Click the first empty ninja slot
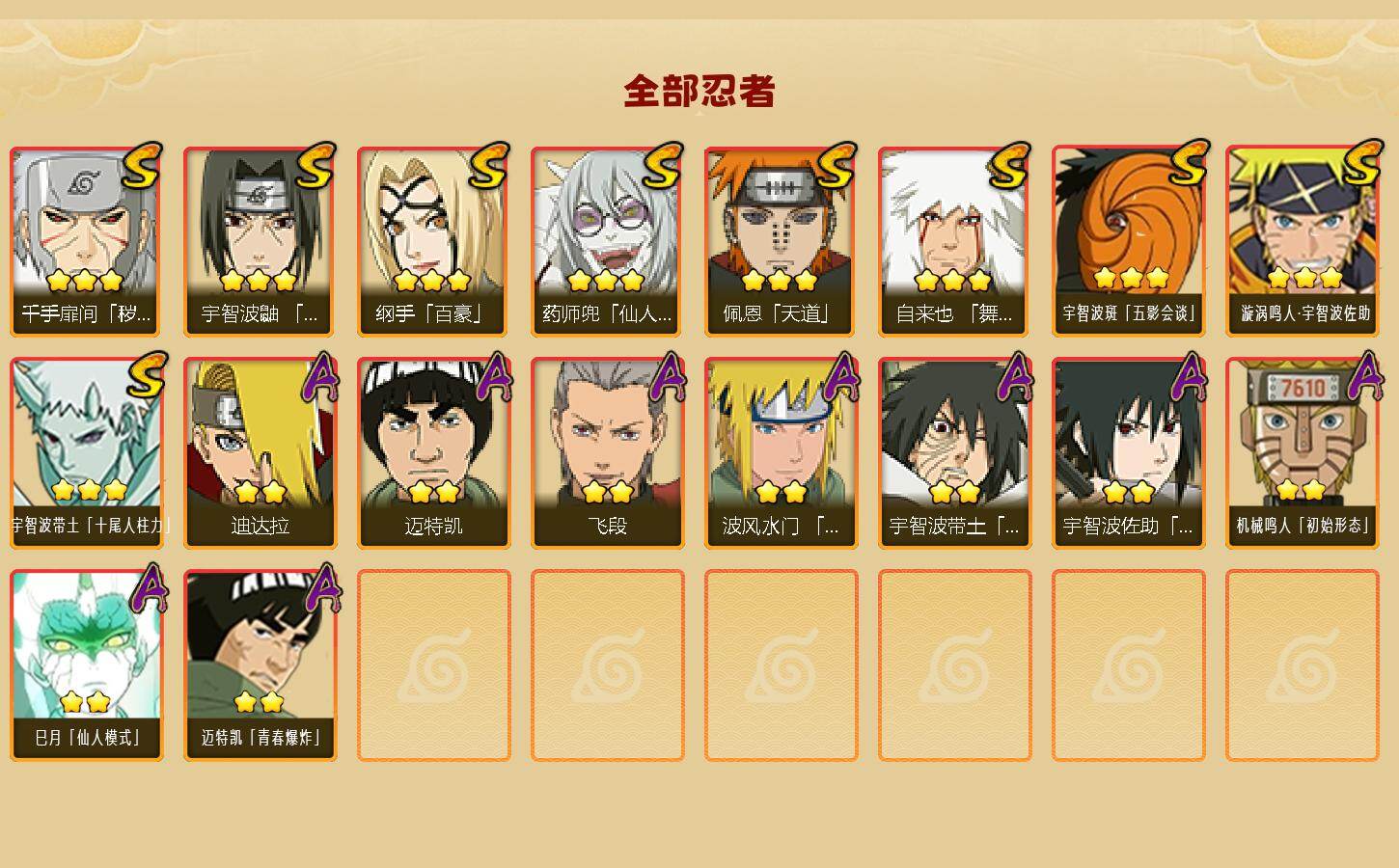This screenshot has height=868, width=1399. click(x=433, y=665)
